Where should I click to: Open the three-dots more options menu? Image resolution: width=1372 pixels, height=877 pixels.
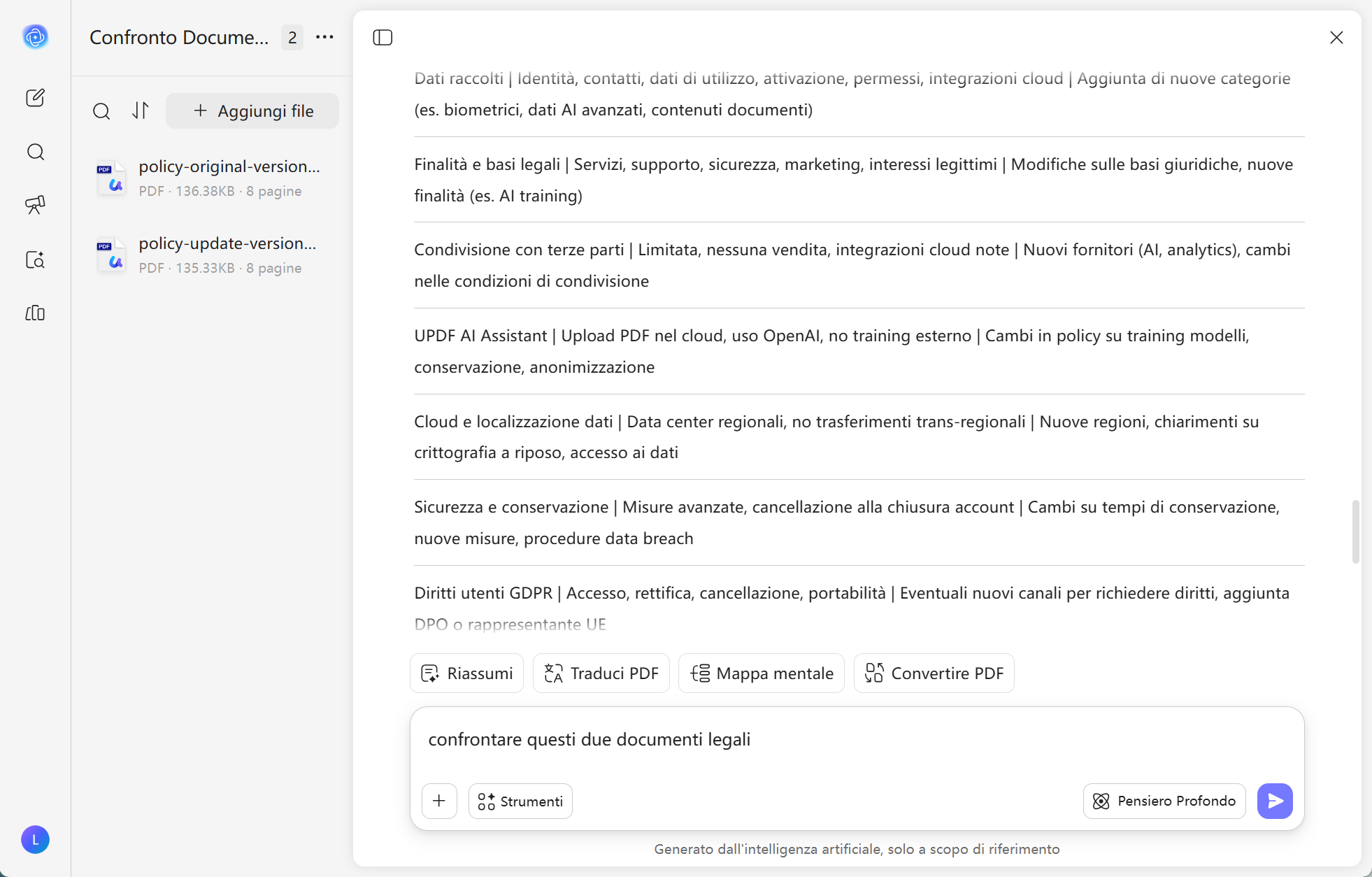pos(324,37)
